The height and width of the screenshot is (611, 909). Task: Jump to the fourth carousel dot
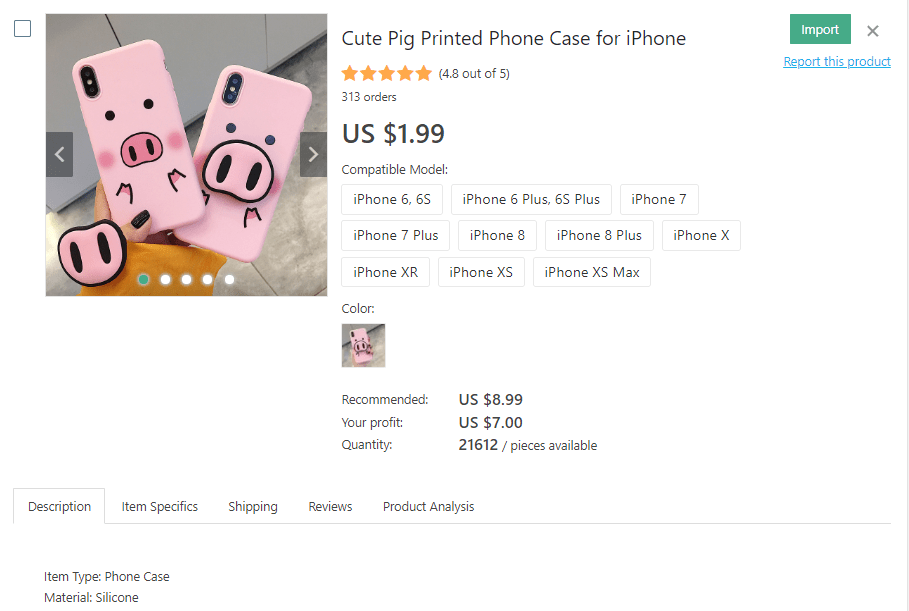point(208,279)
